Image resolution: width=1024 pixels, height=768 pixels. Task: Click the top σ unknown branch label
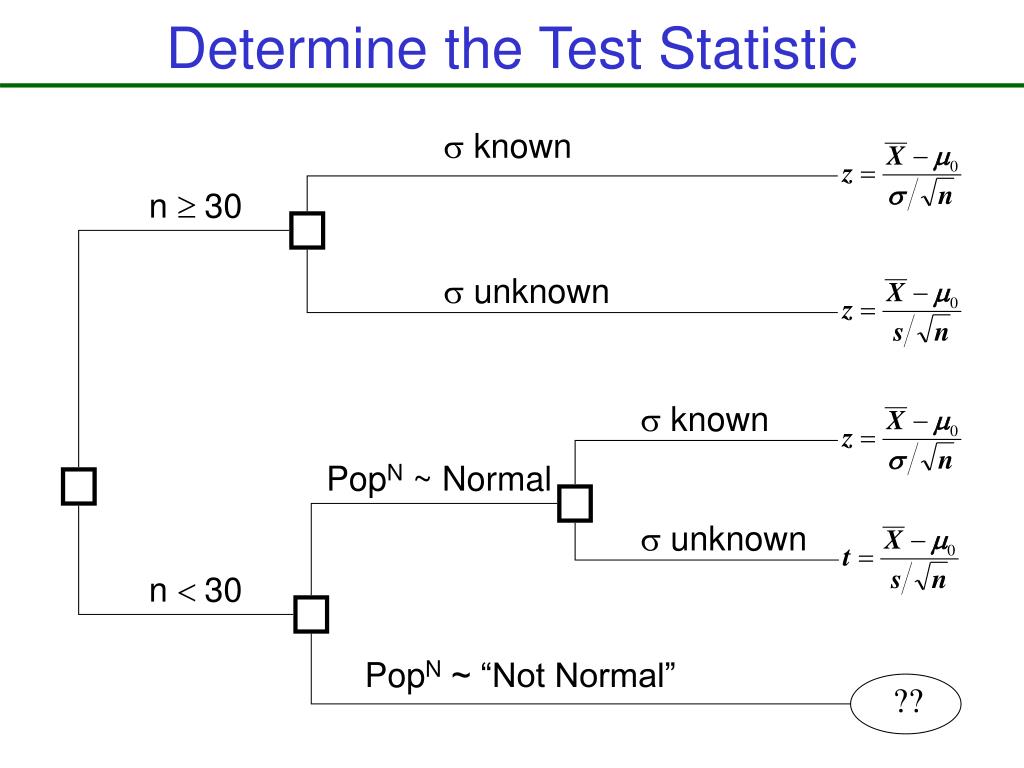526,292
